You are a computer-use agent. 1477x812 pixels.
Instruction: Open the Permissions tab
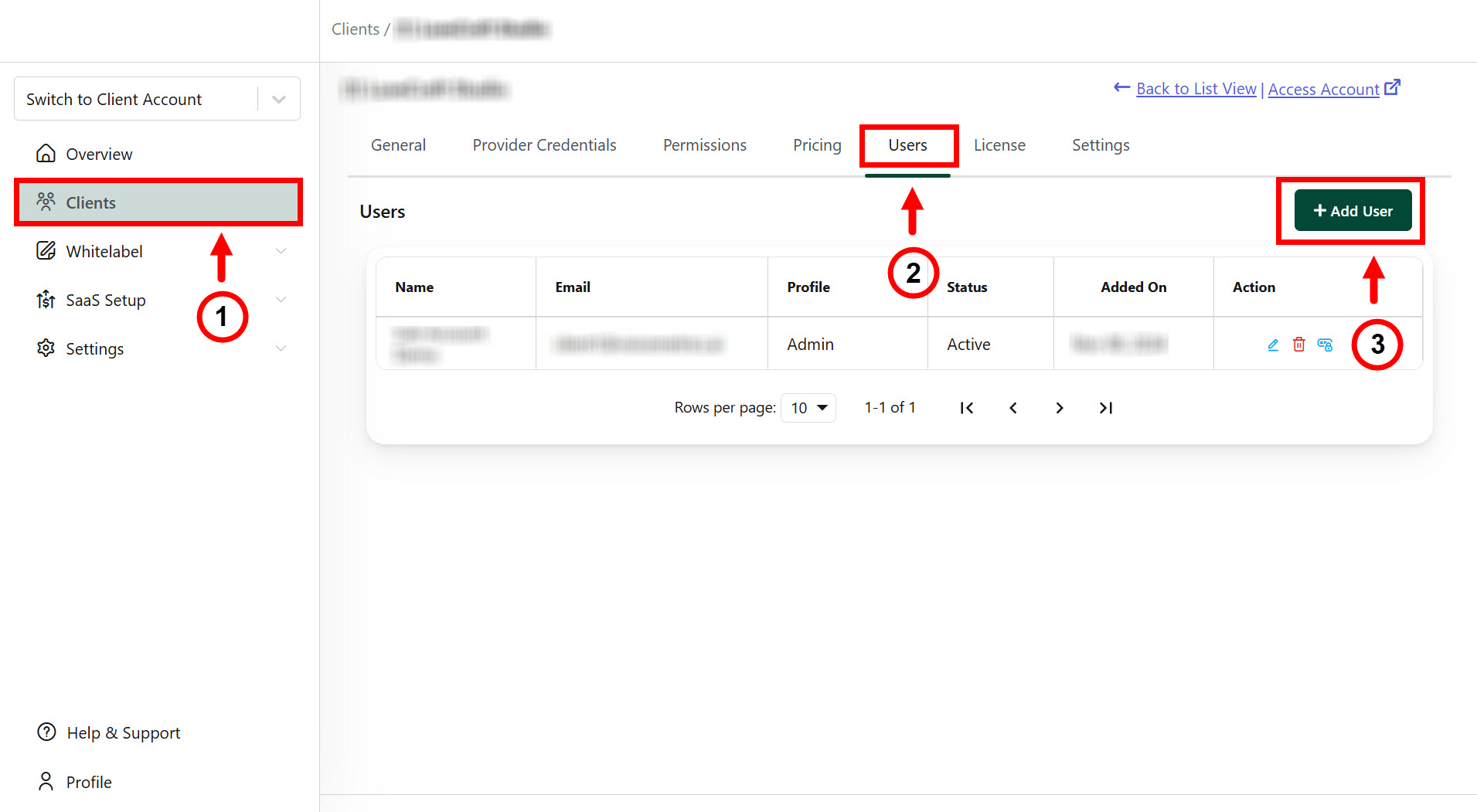[x=704, y=145]
